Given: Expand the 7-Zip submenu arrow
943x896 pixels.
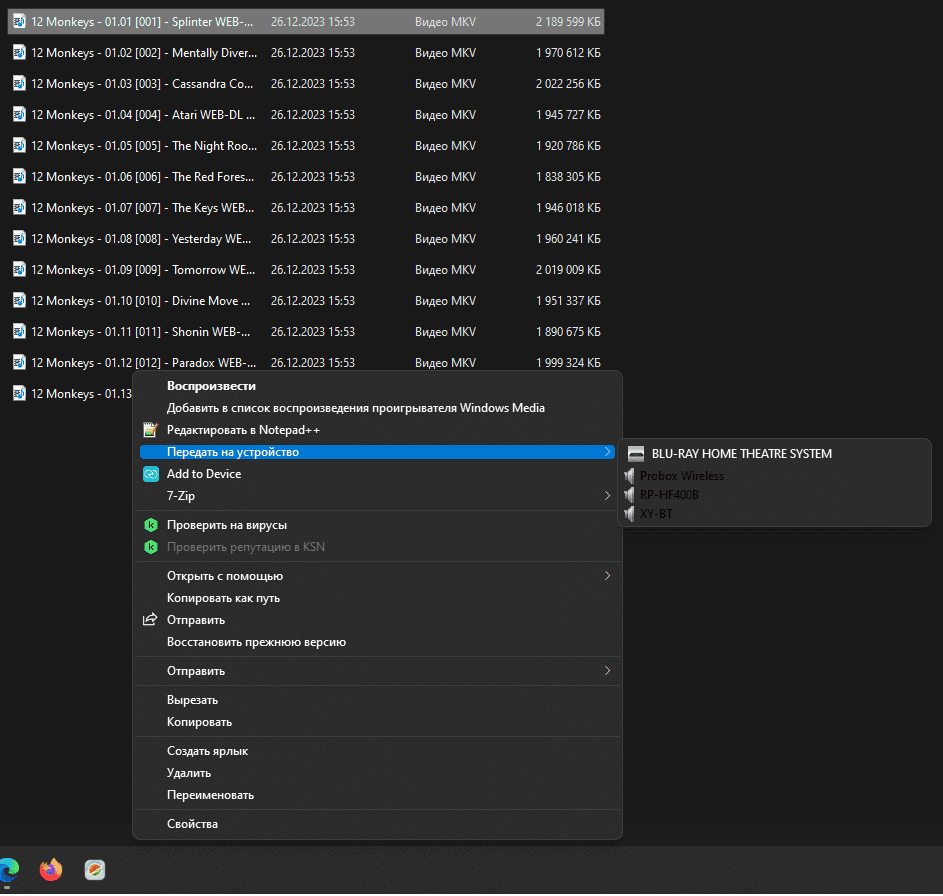Looking at the screenshot, I should 607,496.
